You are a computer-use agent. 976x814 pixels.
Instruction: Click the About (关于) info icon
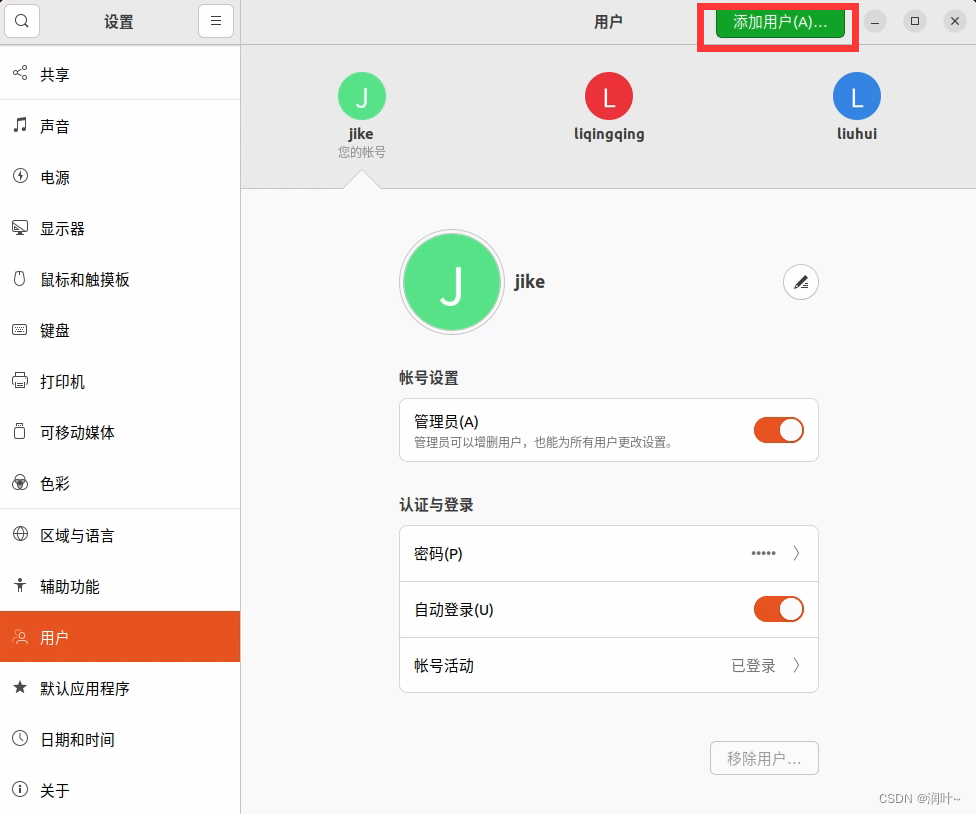pyautogui.click(x=20, y=789)
